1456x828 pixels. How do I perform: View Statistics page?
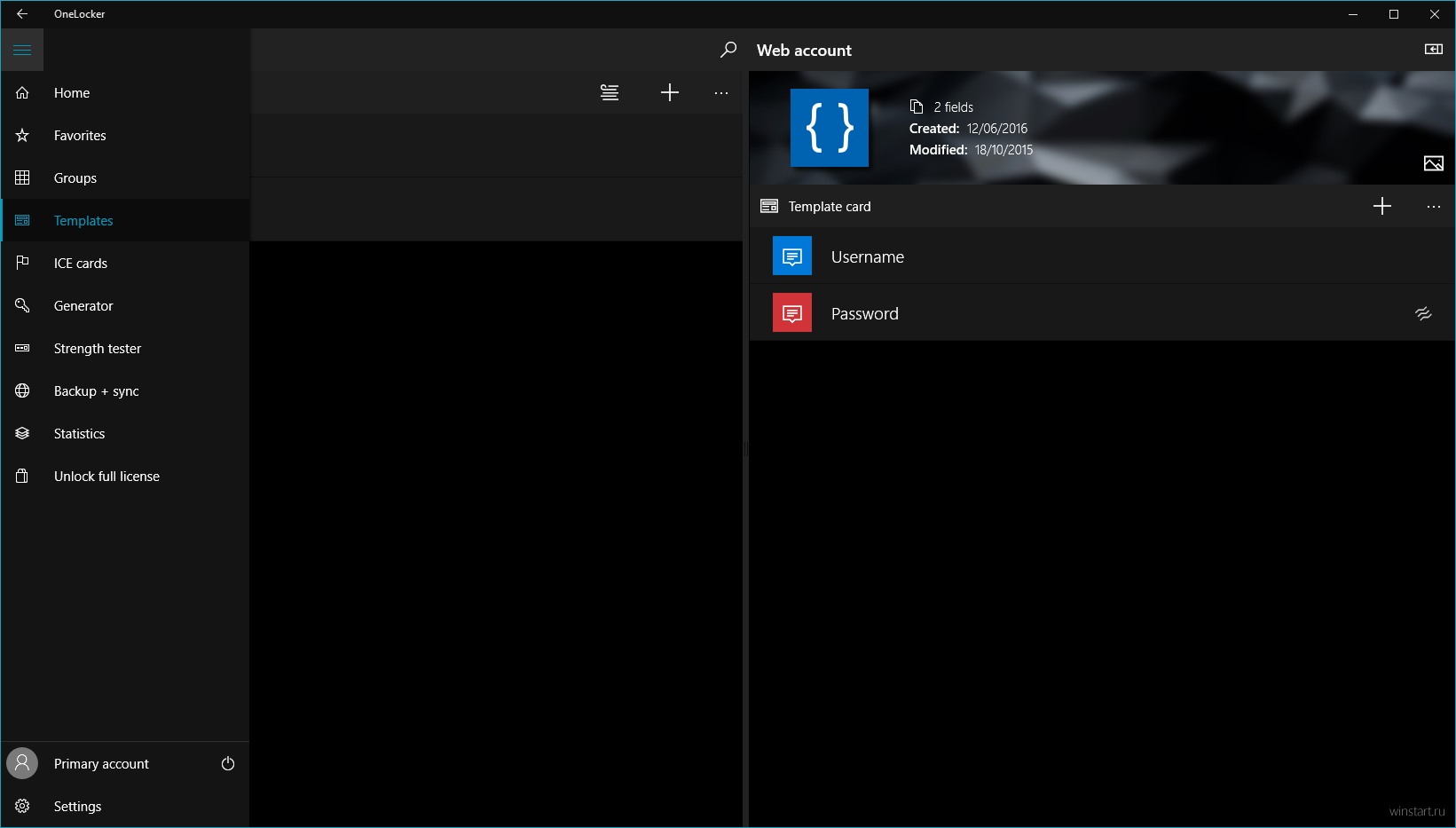coord(125,433)
